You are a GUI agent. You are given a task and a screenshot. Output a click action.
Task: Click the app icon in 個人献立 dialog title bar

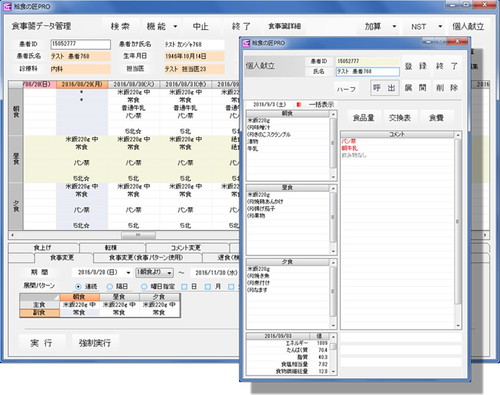coord(246,43)
